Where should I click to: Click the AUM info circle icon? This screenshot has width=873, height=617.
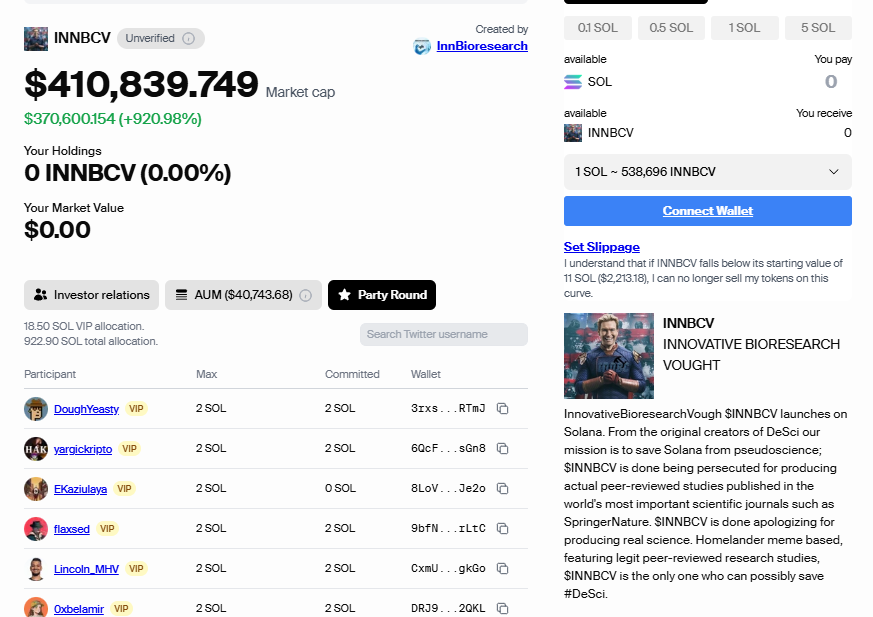tap(306, 295)
